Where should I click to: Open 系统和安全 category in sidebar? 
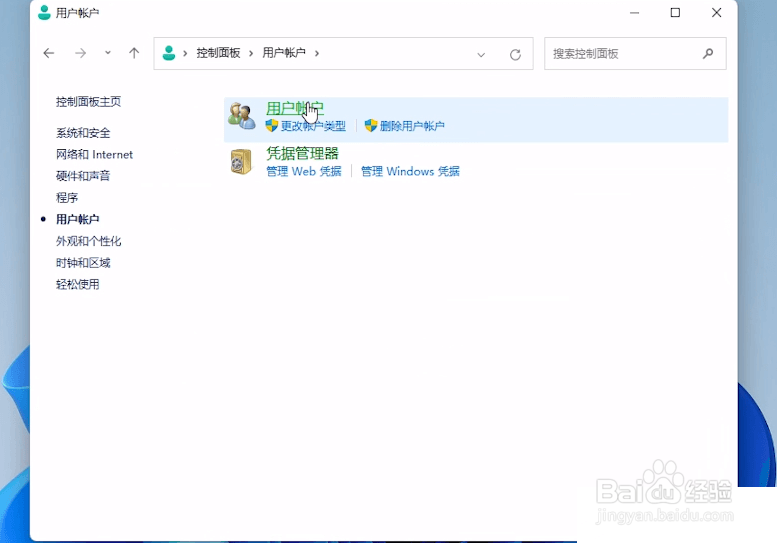tap(83, 133)
